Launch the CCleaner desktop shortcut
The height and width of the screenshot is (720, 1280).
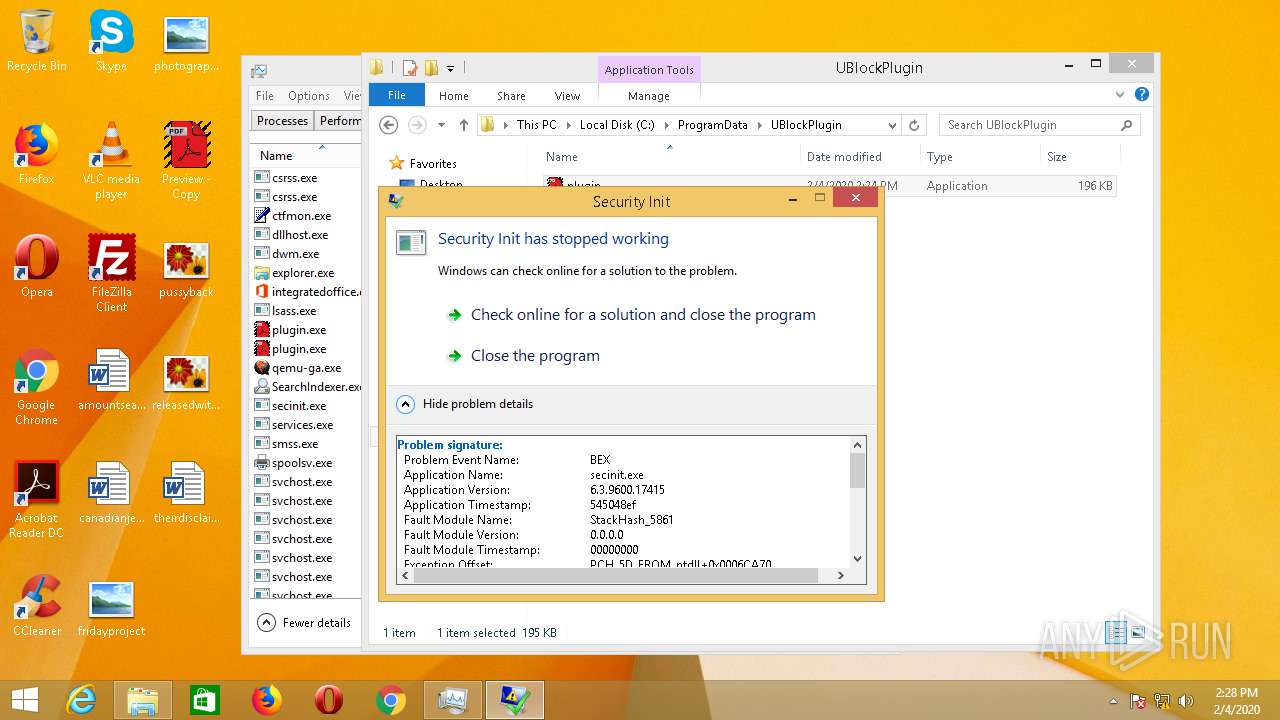click(37, 605)
